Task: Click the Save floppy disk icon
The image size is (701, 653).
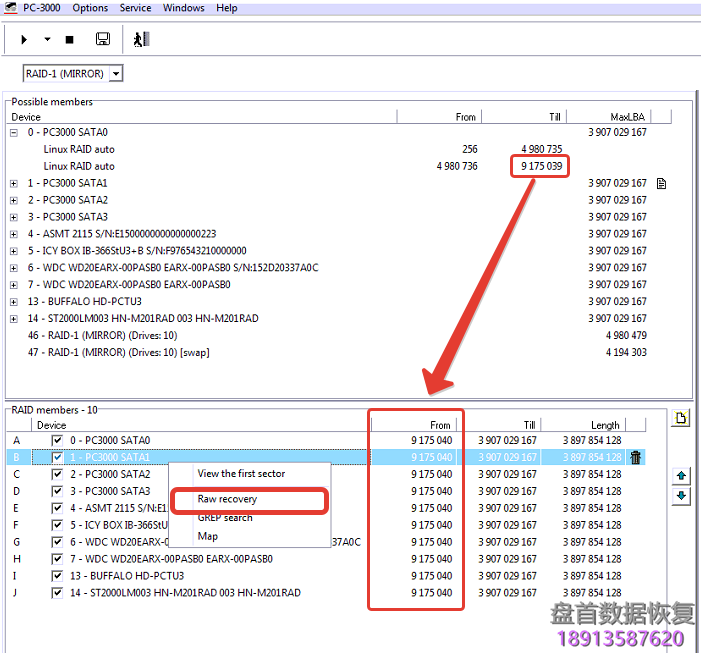Action: click(x=102, y=39)
